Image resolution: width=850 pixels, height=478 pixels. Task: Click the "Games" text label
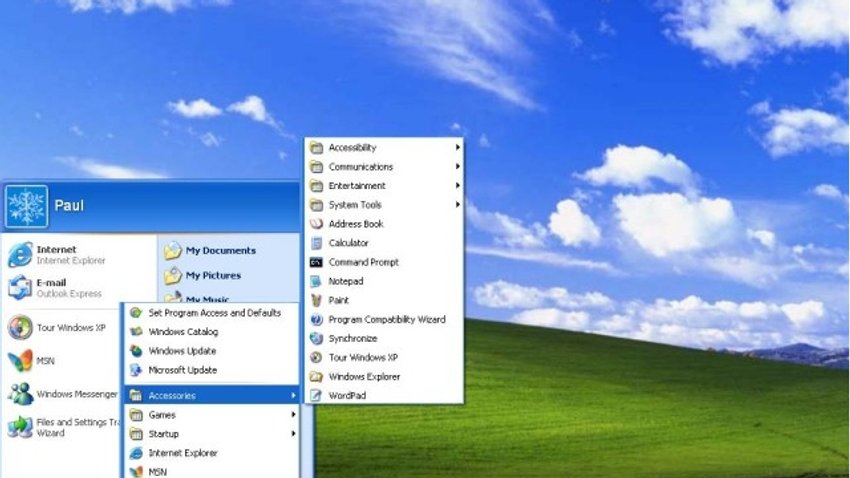click(162, 415)
